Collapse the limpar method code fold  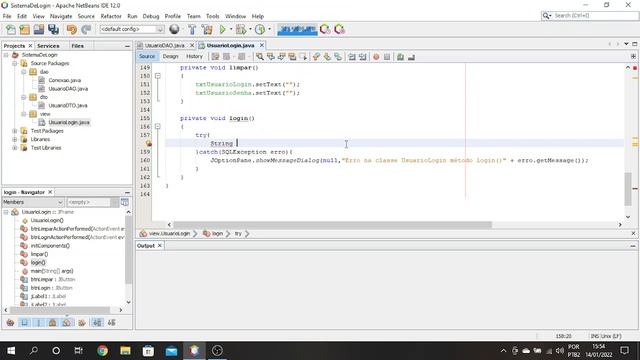click(158, 76)
